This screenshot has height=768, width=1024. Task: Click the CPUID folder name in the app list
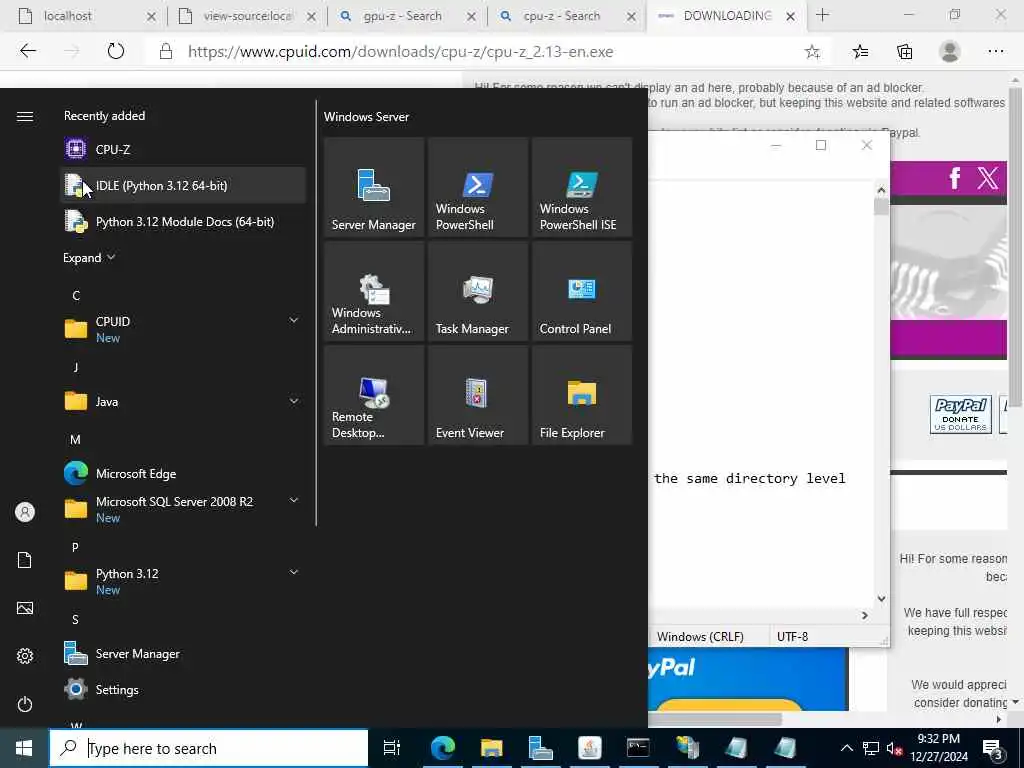(113, 321)
